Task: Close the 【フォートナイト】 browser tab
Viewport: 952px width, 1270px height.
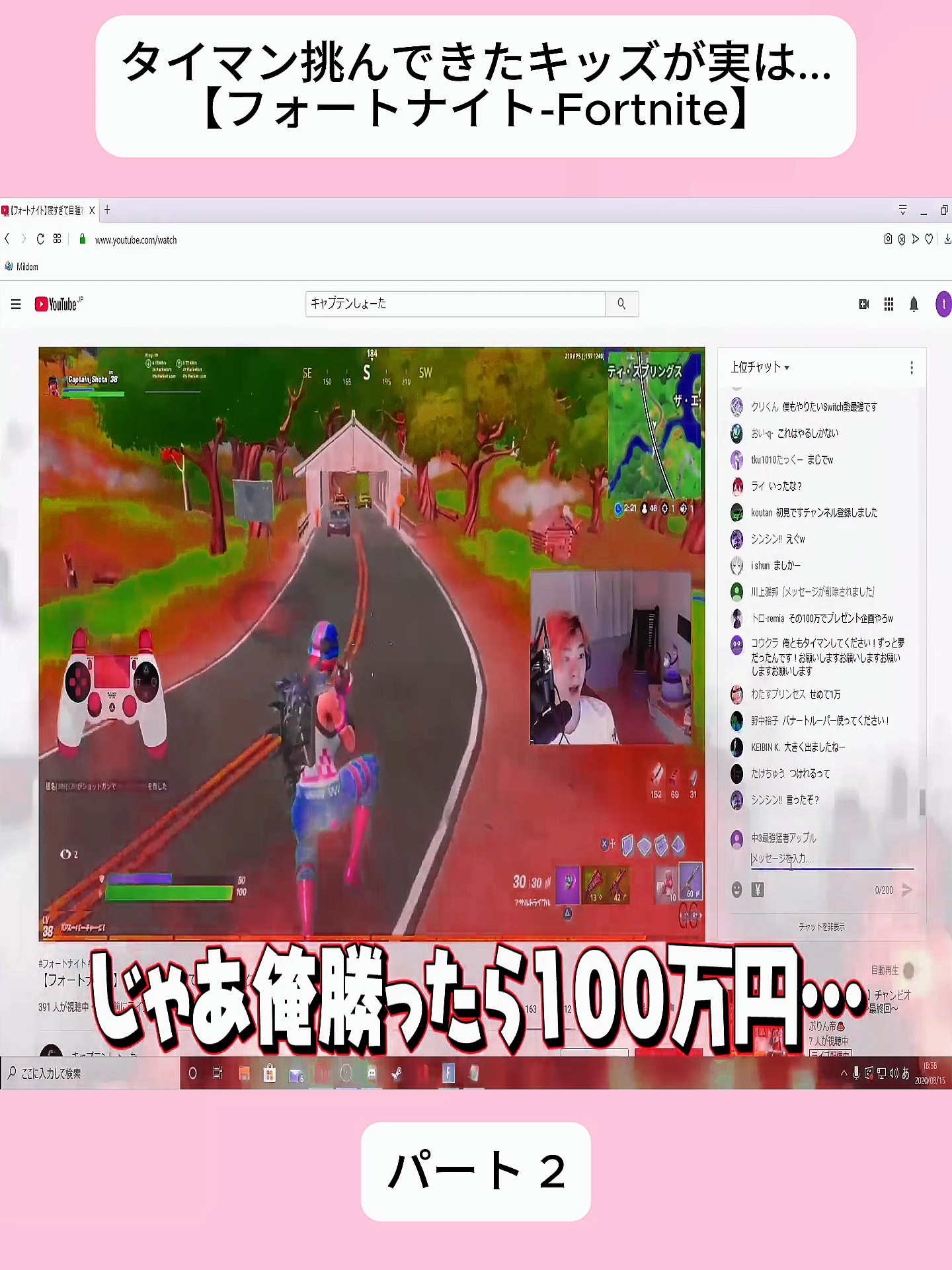Action: point(92,210)
